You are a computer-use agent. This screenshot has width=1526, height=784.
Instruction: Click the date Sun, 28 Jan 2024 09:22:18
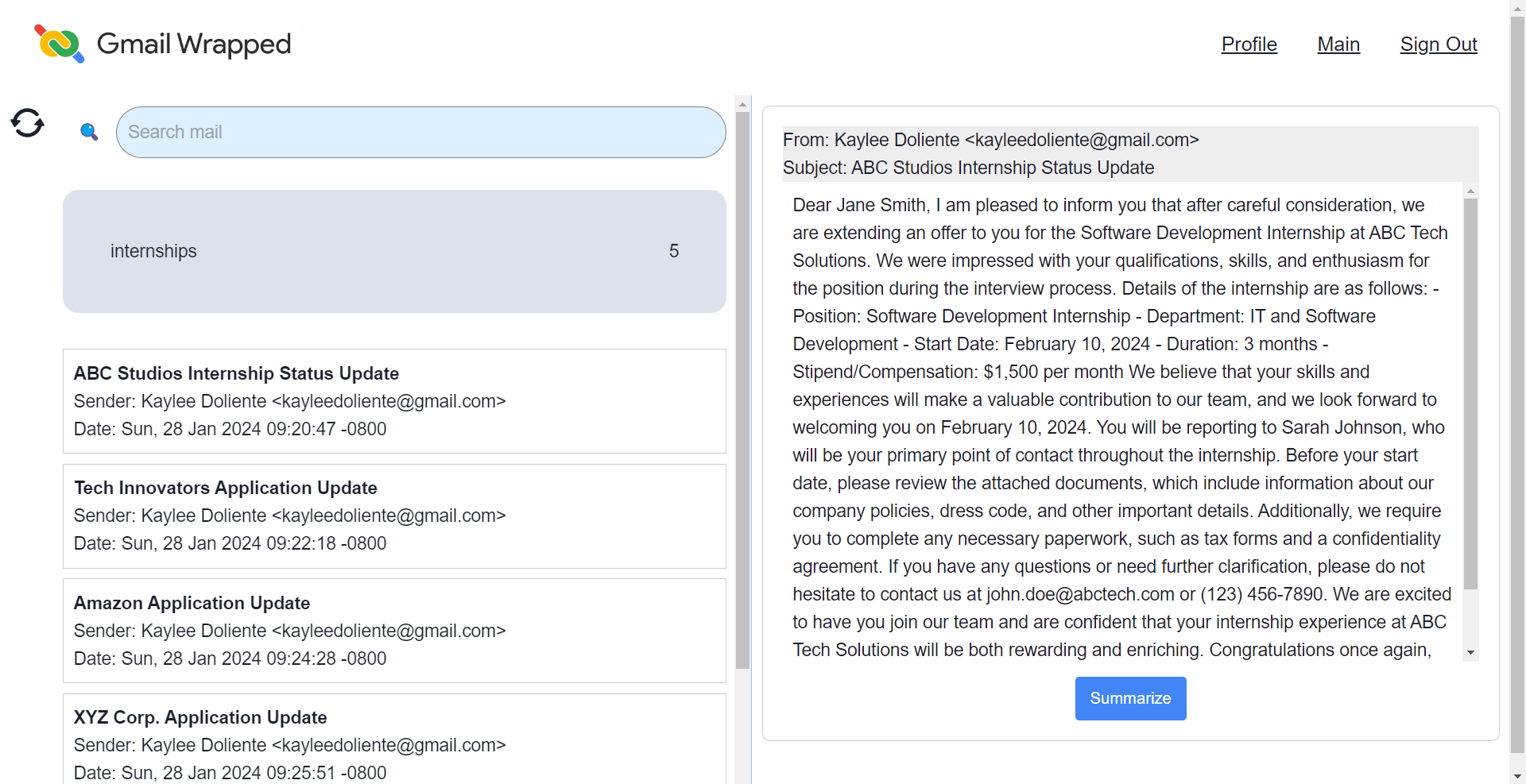pos(229,543)
